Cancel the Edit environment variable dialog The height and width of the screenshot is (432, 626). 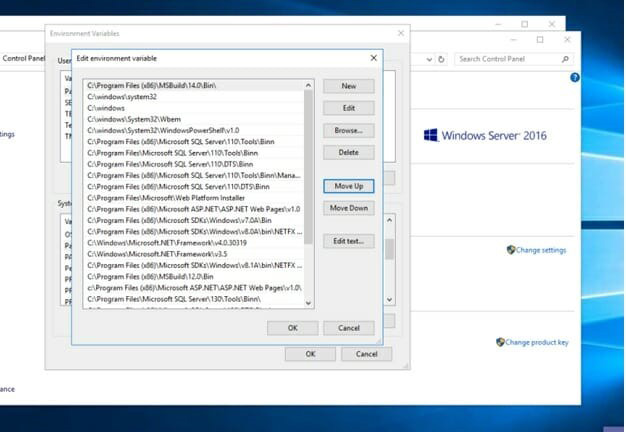(x=348, y=328)
